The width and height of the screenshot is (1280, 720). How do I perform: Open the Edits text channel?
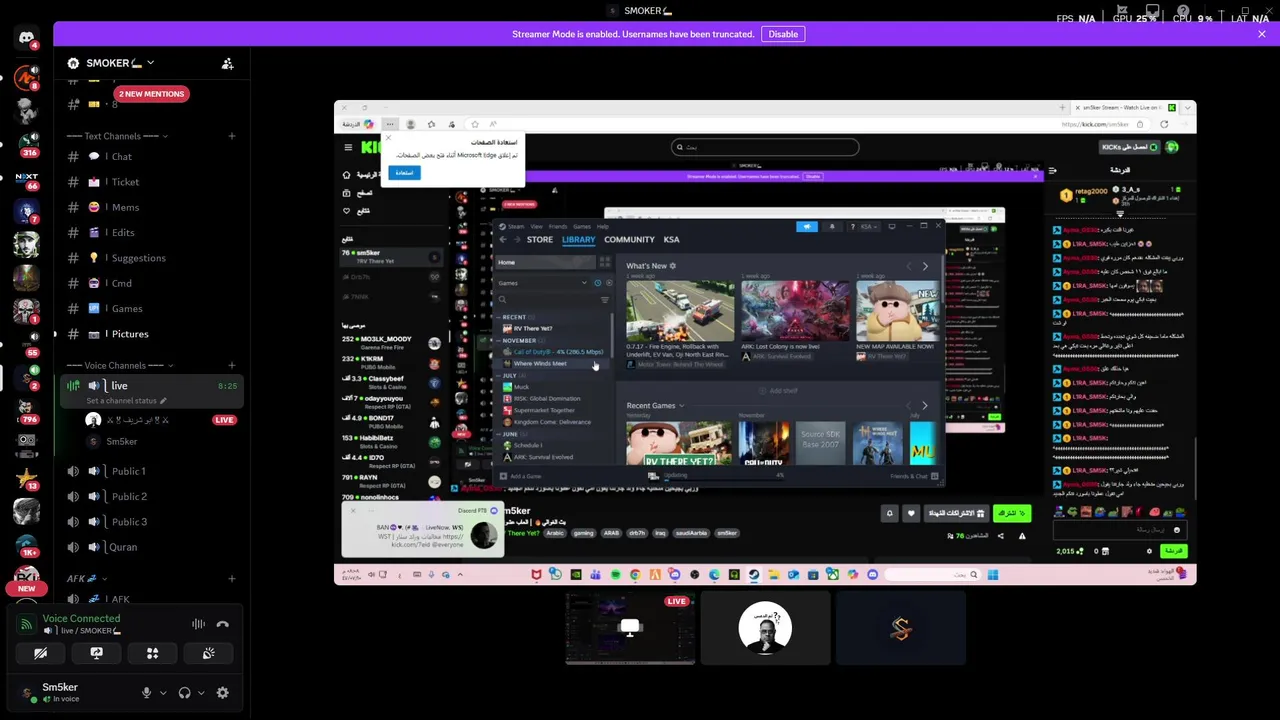[x=153, y=232]
